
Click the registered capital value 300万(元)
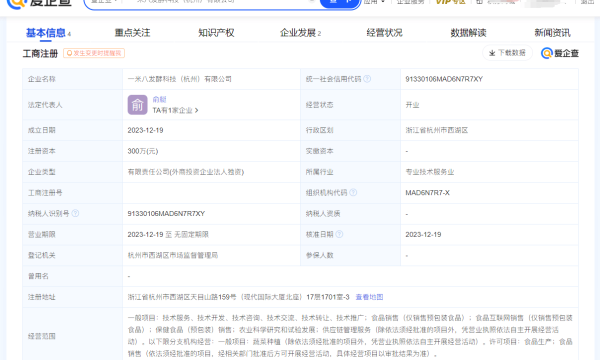[143, 151]
